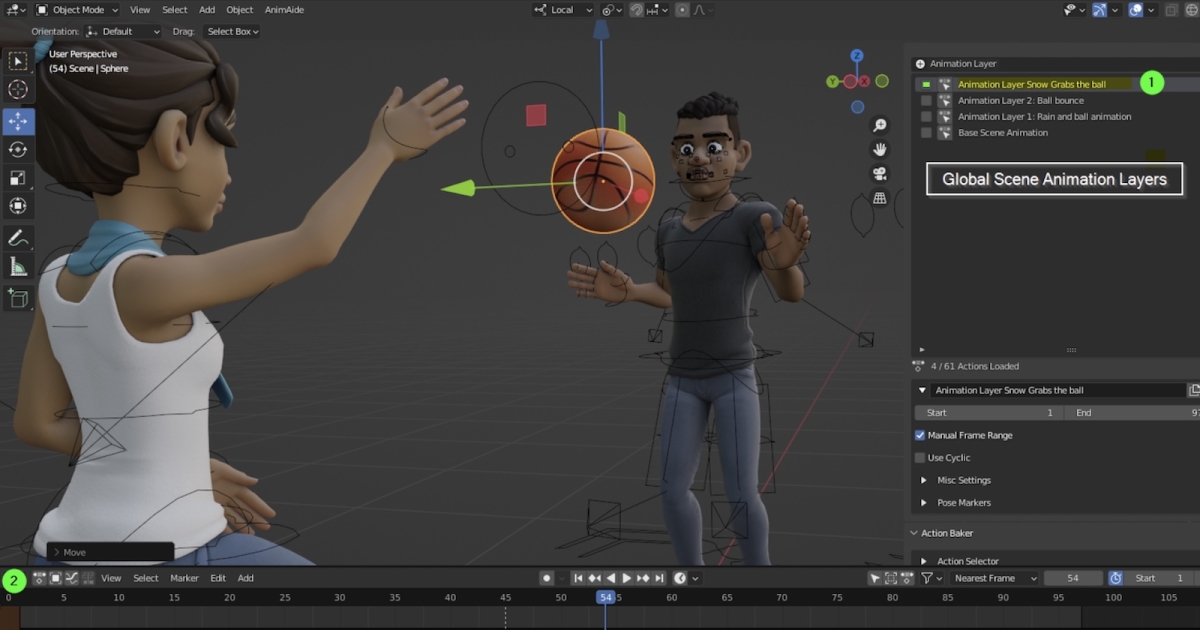Select the Rotate tool
Screen dimensions: 1200x630
pyautogui.click(x=18, y=150)
